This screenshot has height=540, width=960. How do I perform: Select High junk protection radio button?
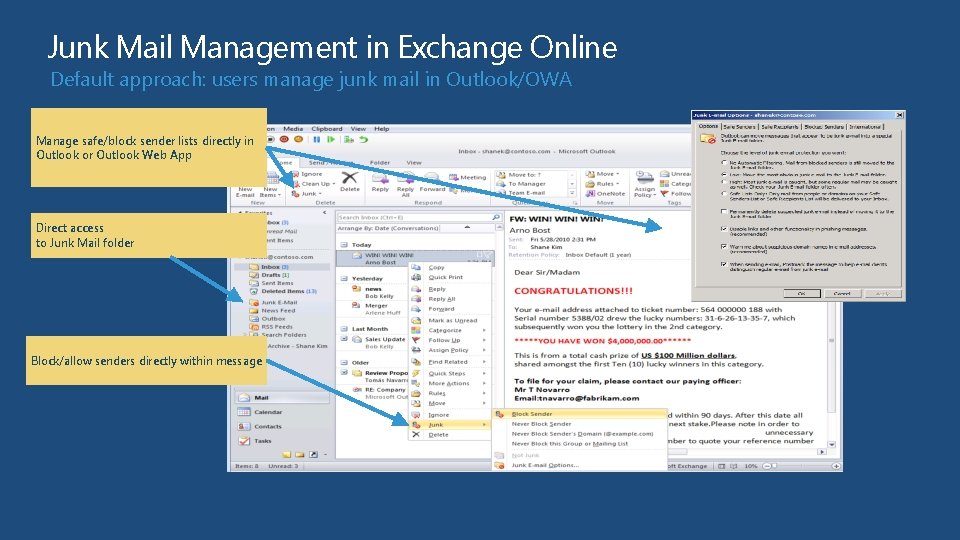(724, 182)
